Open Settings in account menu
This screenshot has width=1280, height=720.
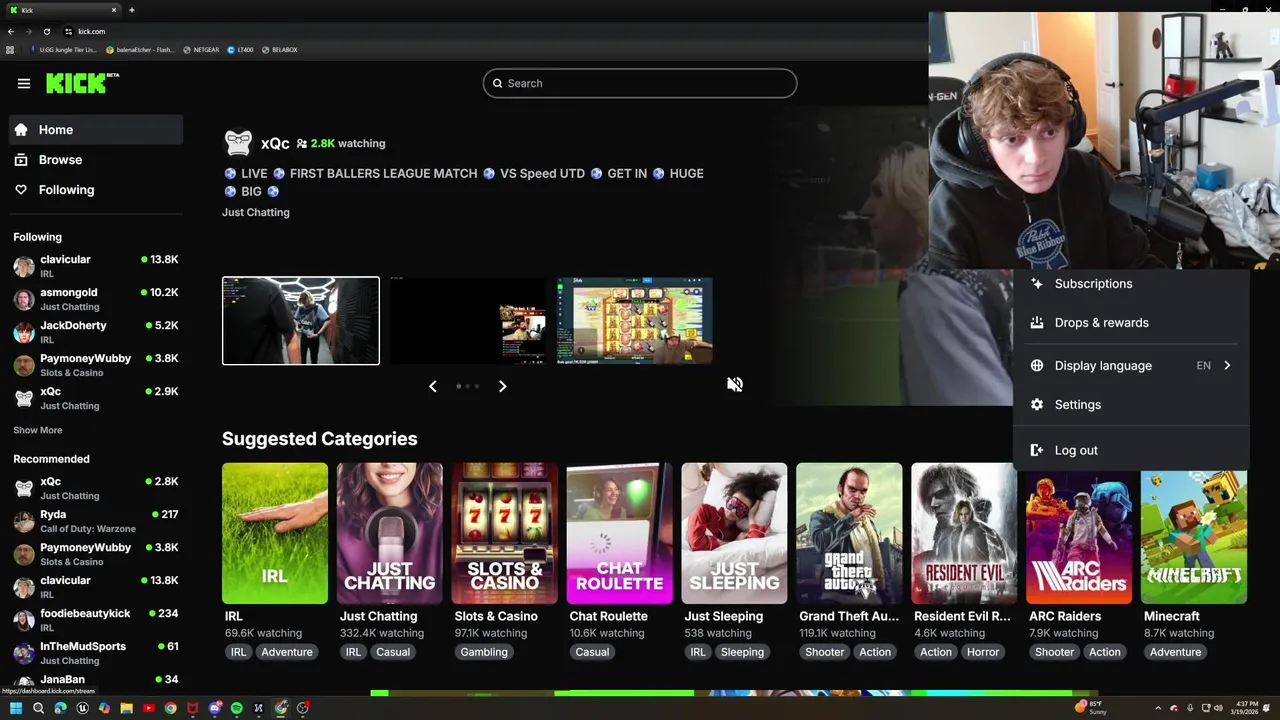click(x=1131, y=405)
